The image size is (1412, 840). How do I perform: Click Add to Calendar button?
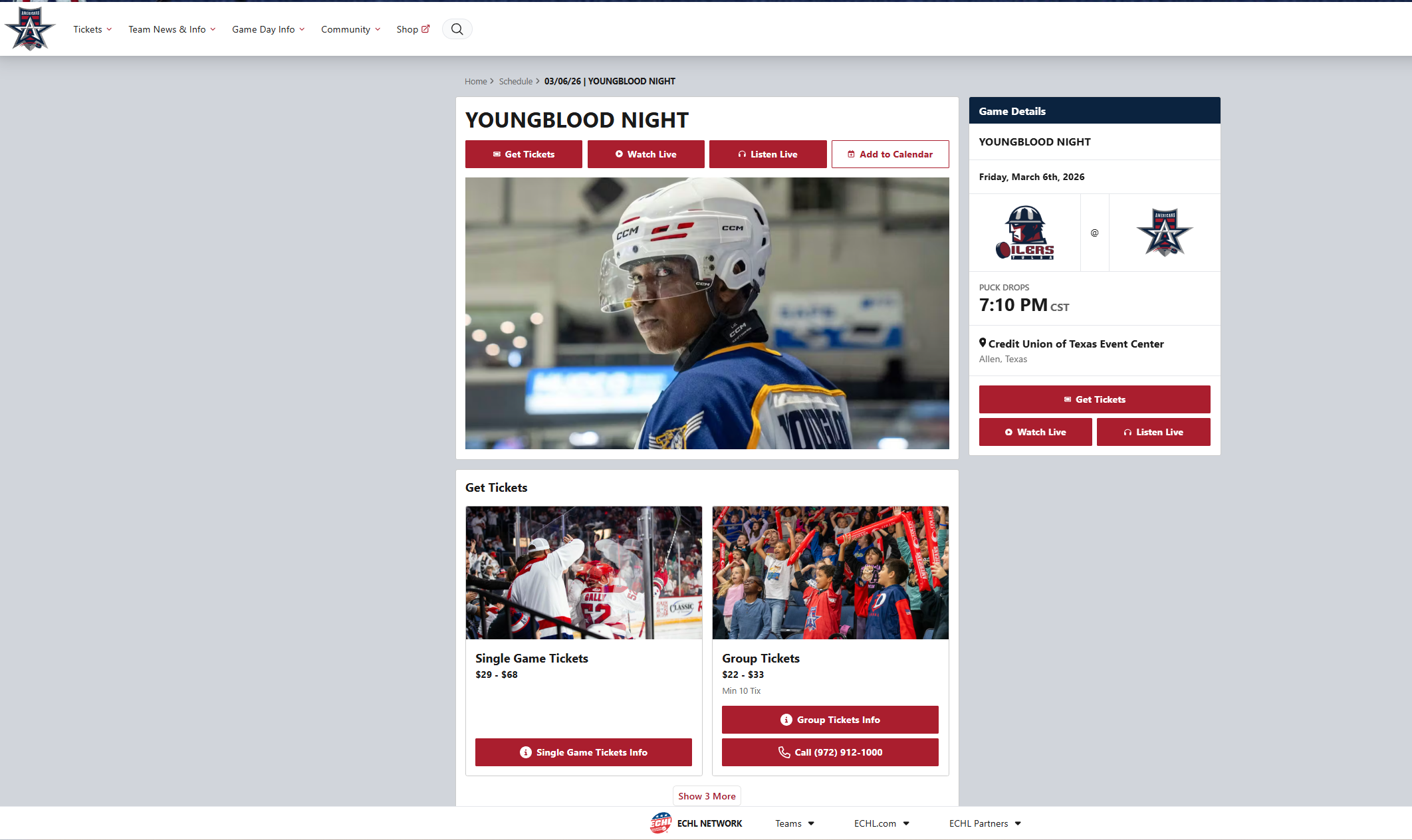890,154
